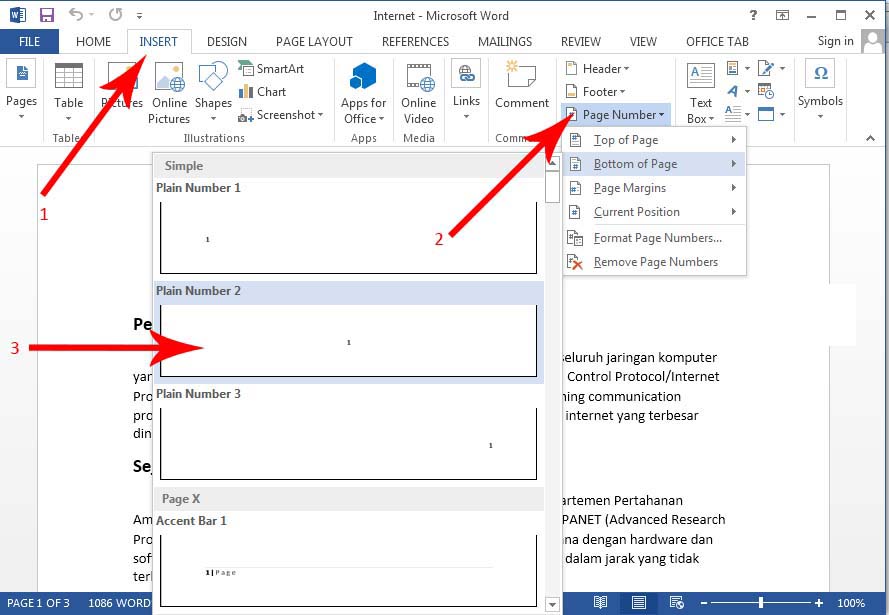Open the FILE tab
This screenshot has height=615, width=889.
29,41
